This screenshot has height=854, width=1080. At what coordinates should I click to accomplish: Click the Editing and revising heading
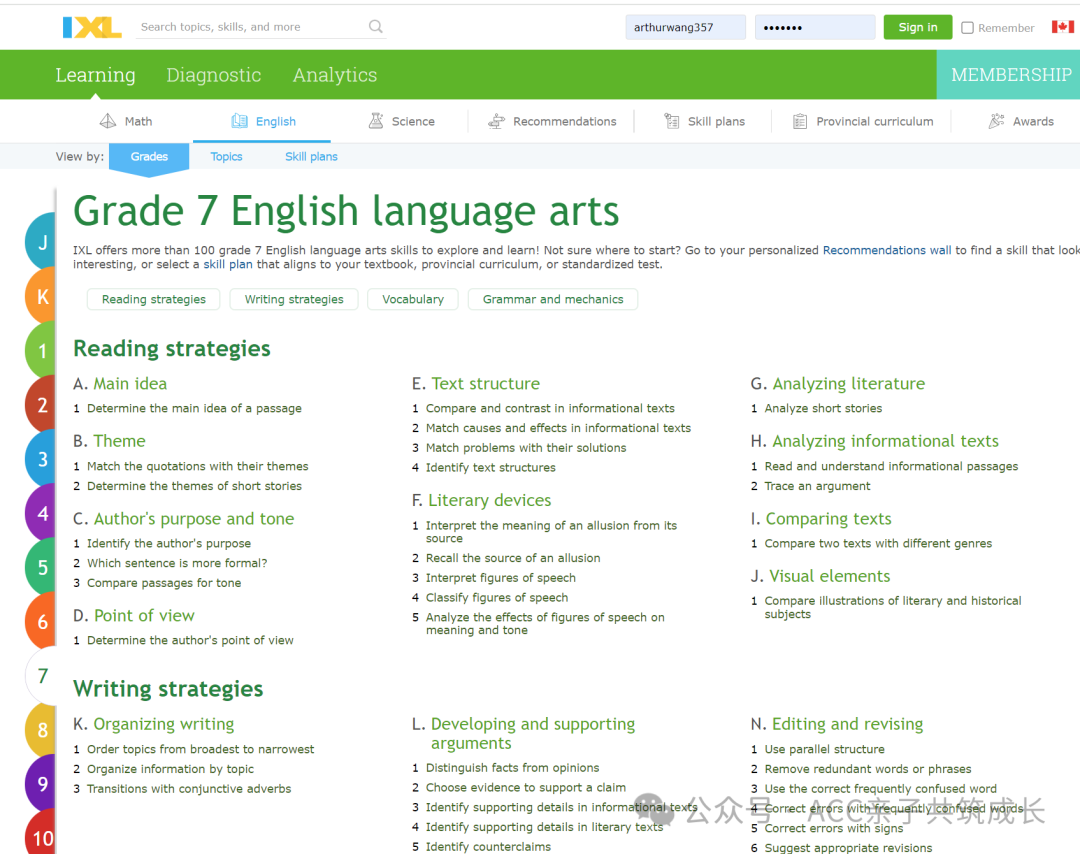pos(847,724)
